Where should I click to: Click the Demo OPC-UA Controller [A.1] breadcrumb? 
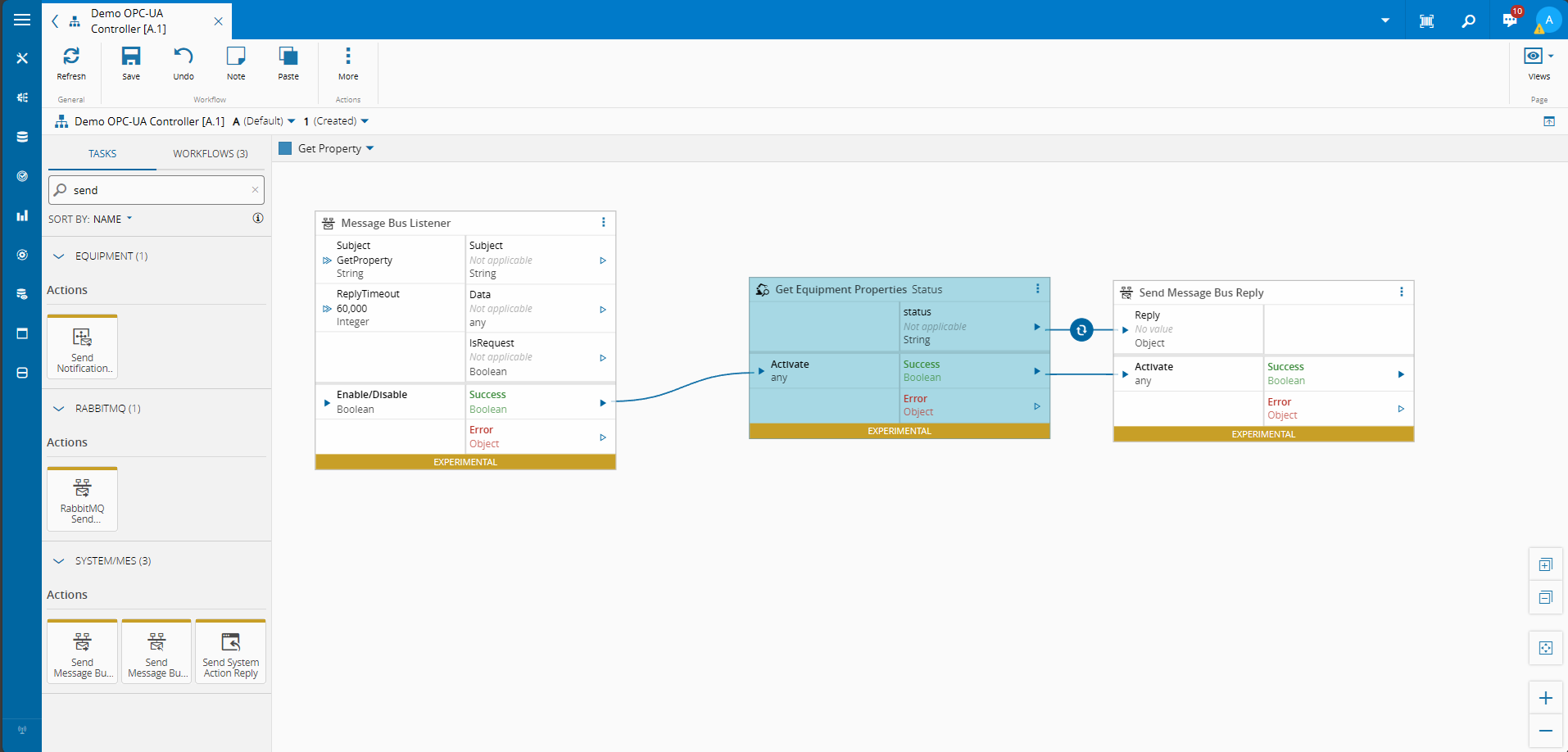(x=149, y=121)
